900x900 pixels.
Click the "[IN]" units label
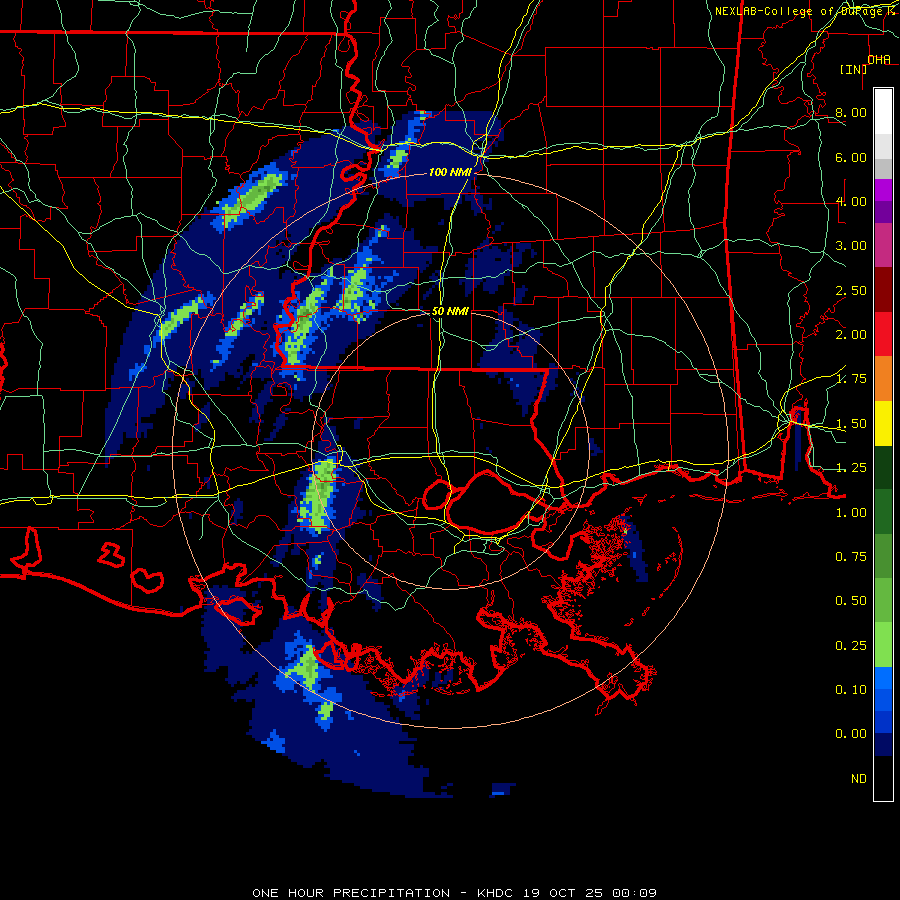853,69
